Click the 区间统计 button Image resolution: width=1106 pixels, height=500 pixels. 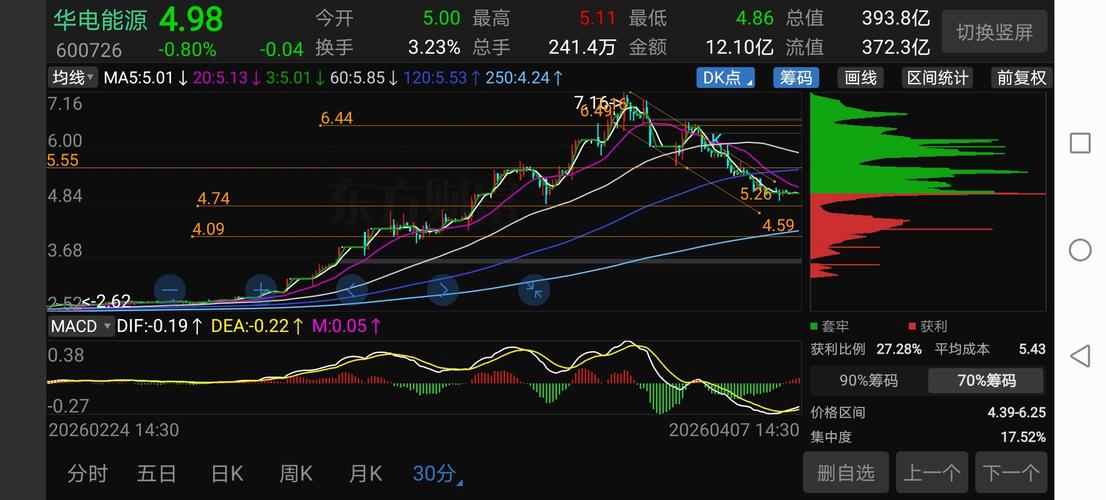tap(937, 78)
